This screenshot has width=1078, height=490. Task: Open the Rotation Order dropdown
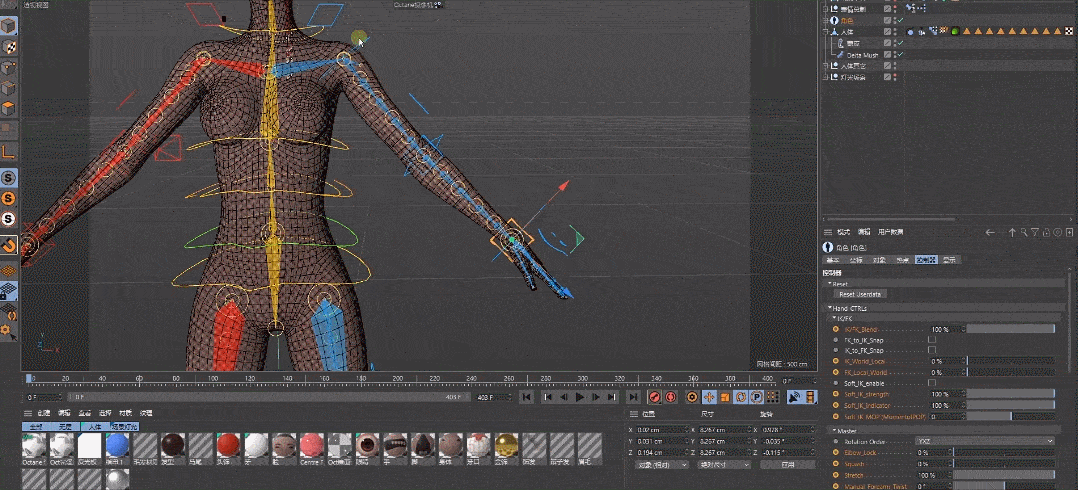(985, 441)
